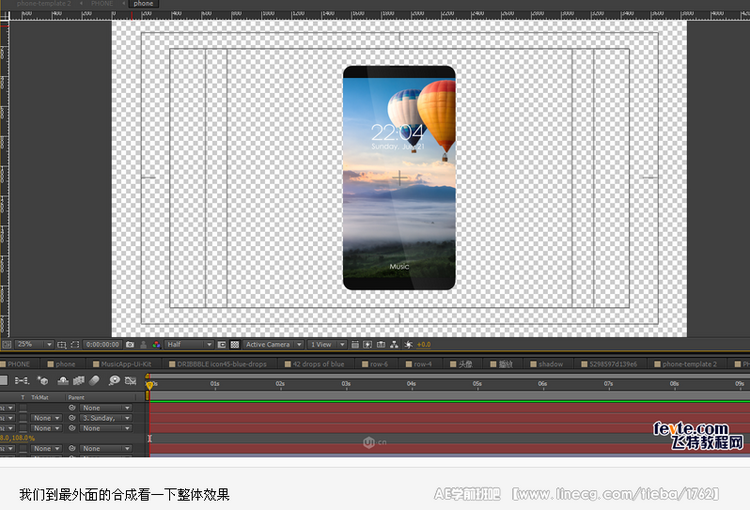
Task: Open second row's TrkMat None dropdown
Action: 46,418
